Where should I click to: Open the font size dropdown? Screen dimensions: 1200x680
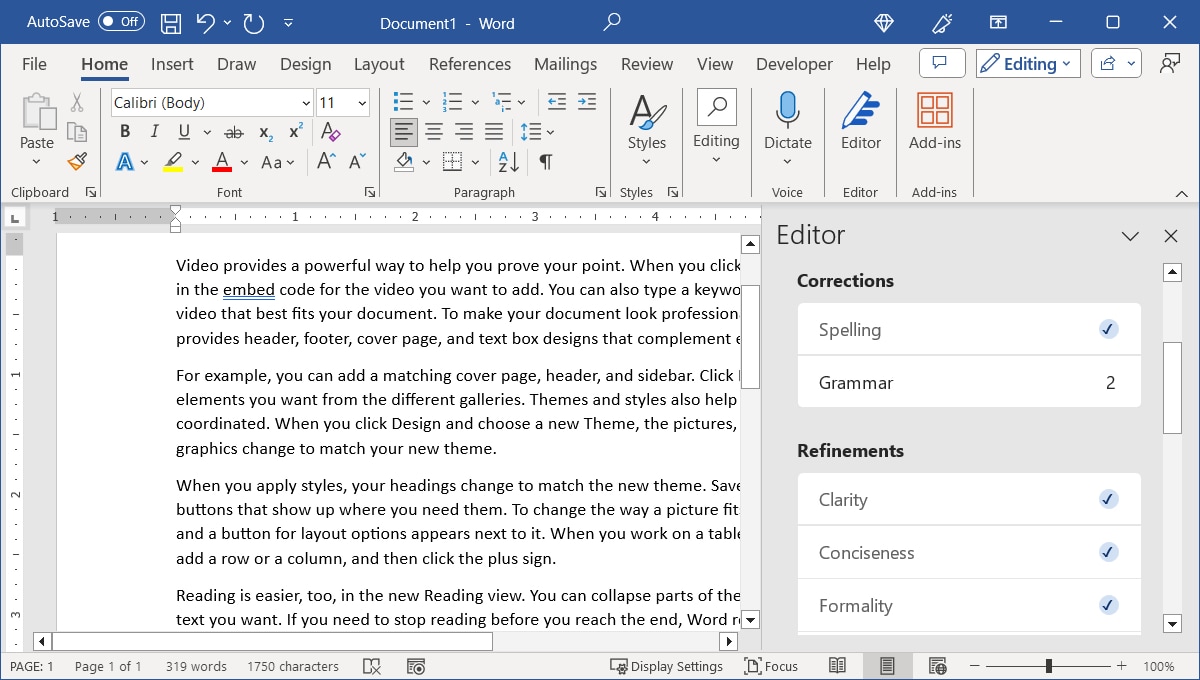[x=362, y=102]
